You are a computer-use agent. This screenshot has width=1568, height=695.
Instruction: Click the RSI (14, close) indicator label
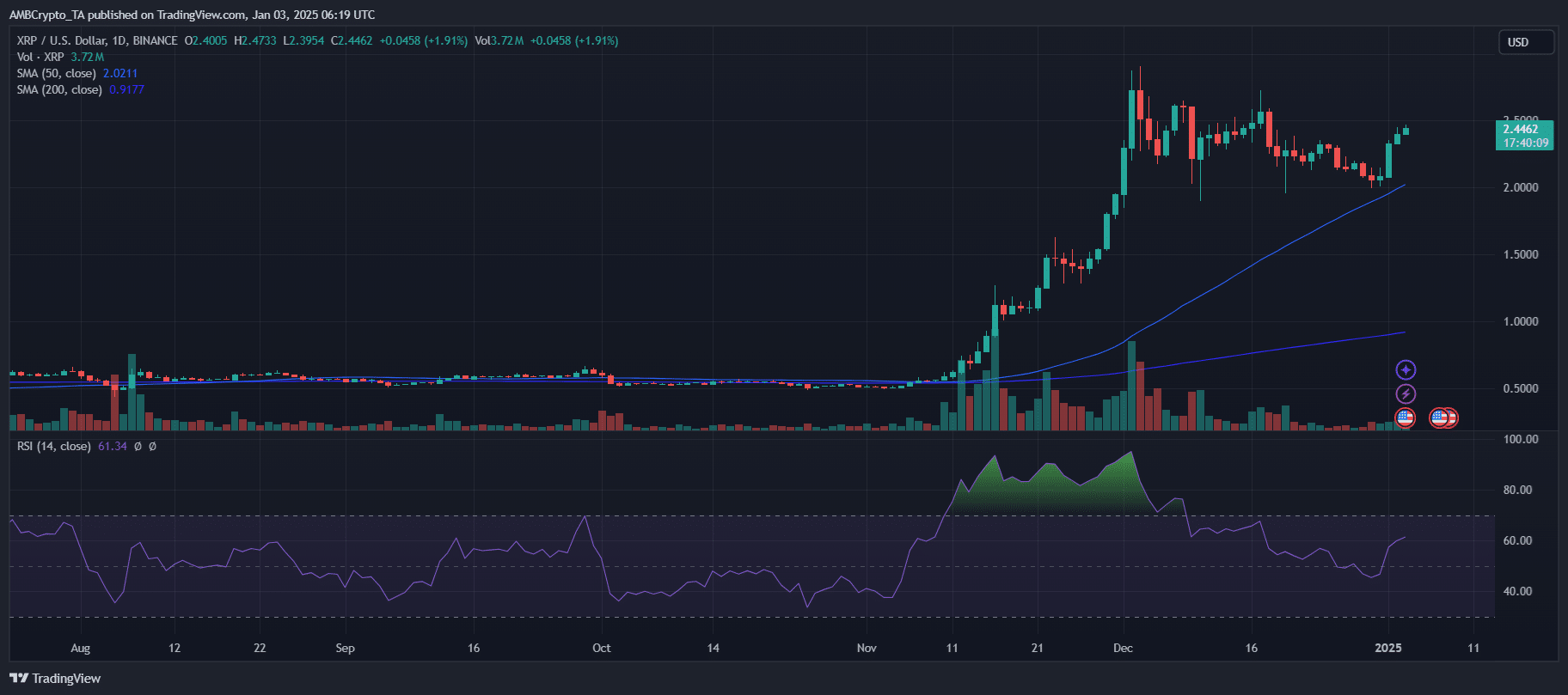(x=53, y=447)
